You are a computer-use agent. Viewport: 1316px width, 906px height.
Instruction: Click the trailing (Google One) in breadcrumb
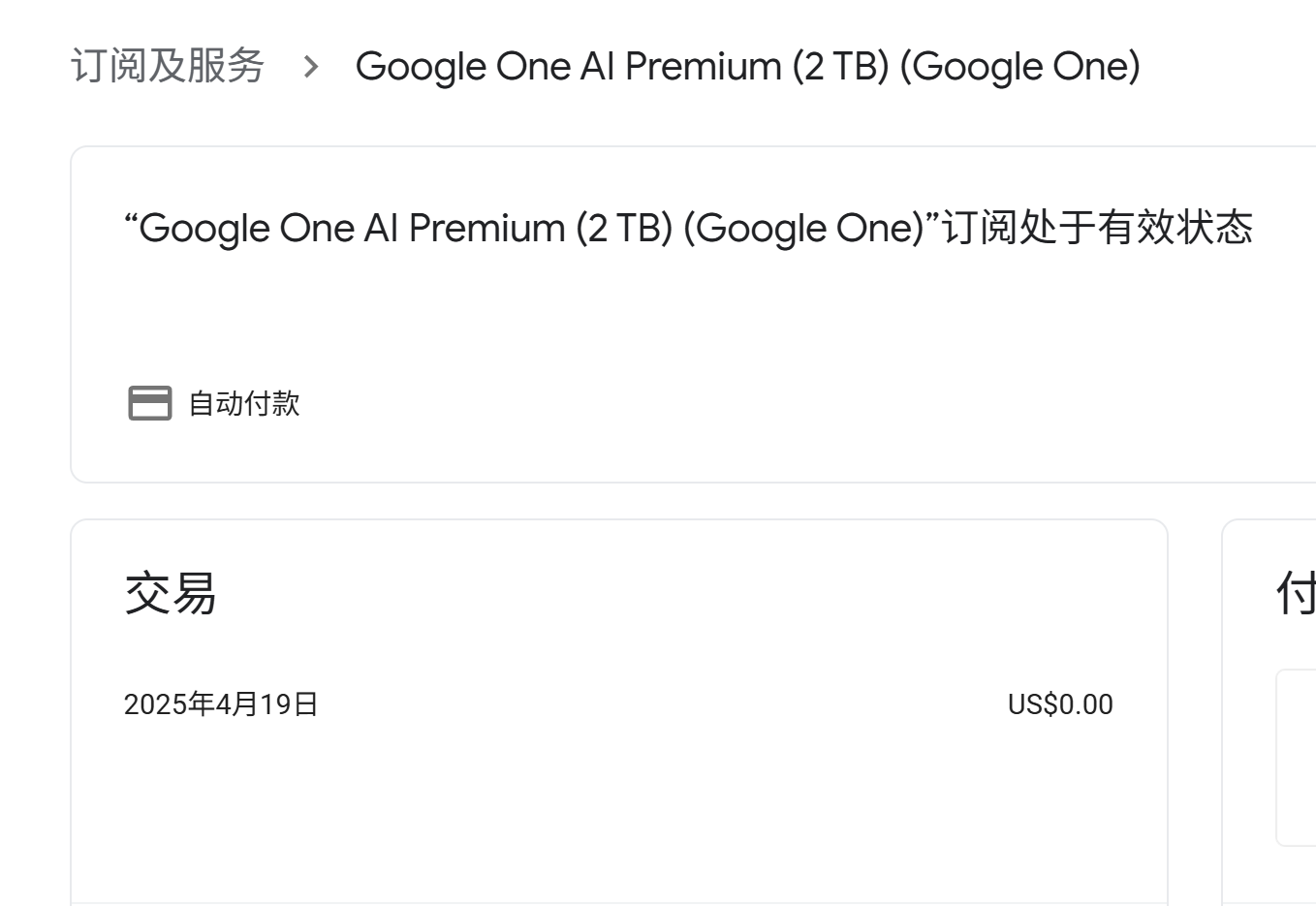1019,66
